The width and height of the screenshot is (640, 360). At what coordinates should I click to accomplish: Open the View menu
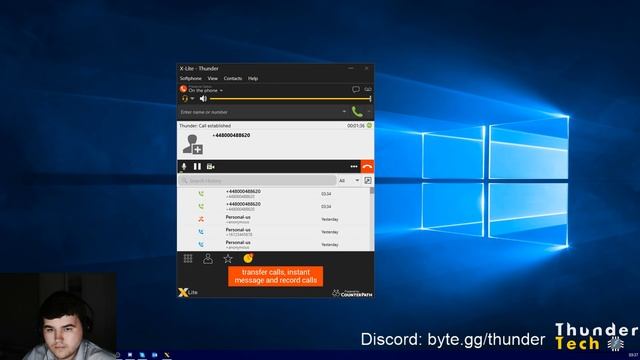tap(213, 78)
